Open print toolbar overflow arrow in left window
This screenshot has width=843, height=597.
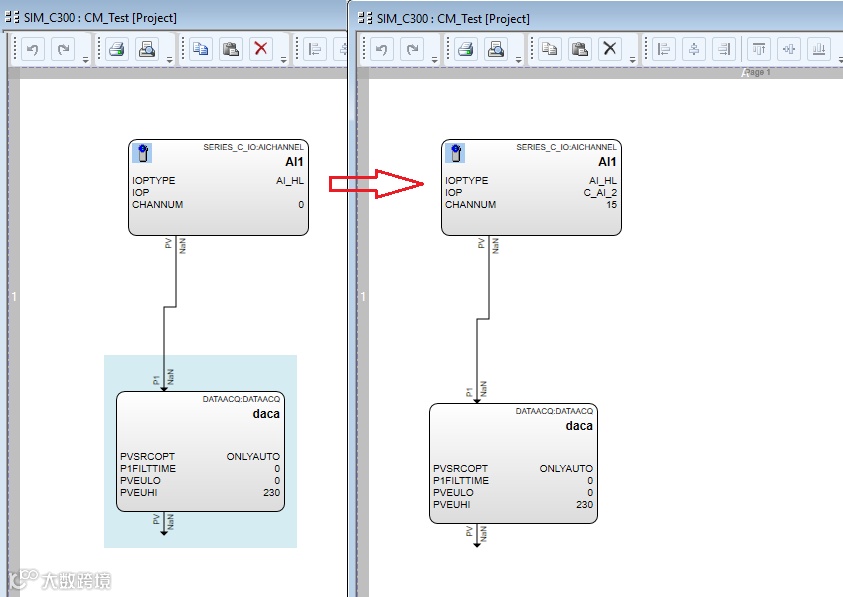(169, 59)
